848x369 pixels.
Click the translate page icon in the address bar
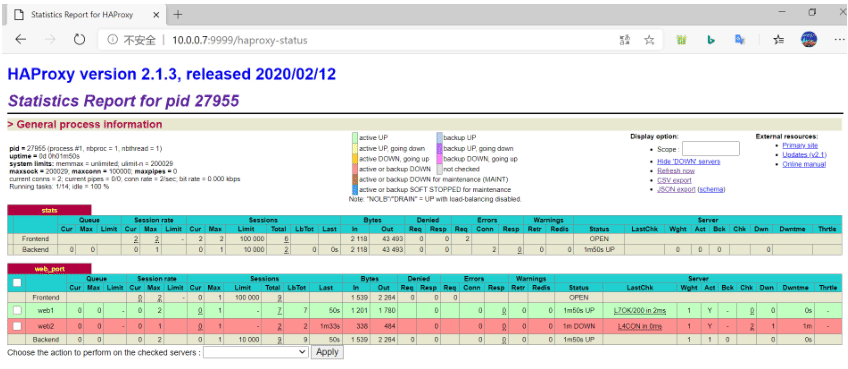tap(625, 40)
